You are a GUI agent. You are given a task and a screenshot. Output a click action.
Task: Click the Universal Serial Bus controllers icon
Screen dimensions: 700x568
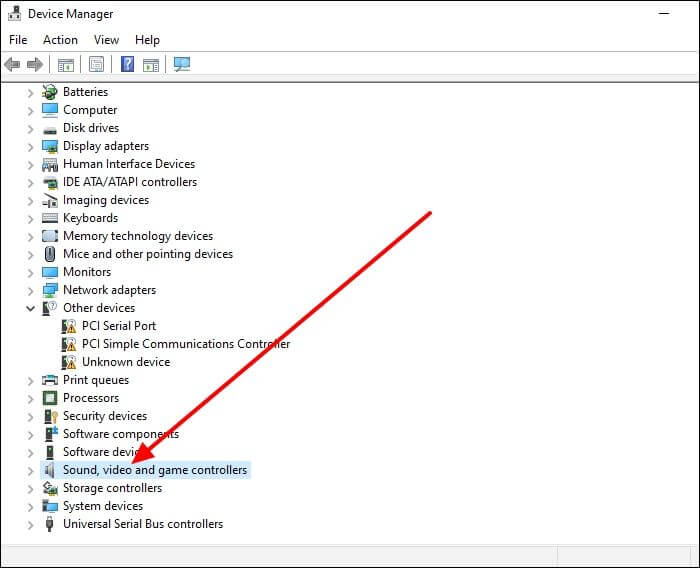pos(50,524)
